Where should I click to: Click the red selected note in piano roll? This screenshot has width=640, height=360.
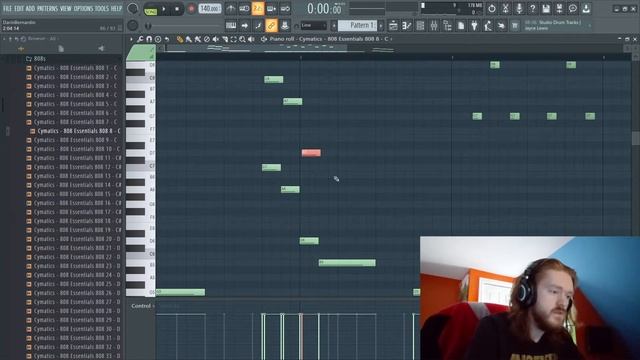[311, 153]
